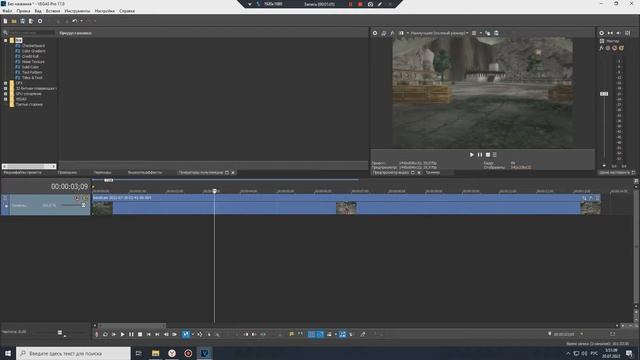Save preview snapshot to file
Image resolution: width=640 pixels, height=360 pixels.
pos(496,33)
